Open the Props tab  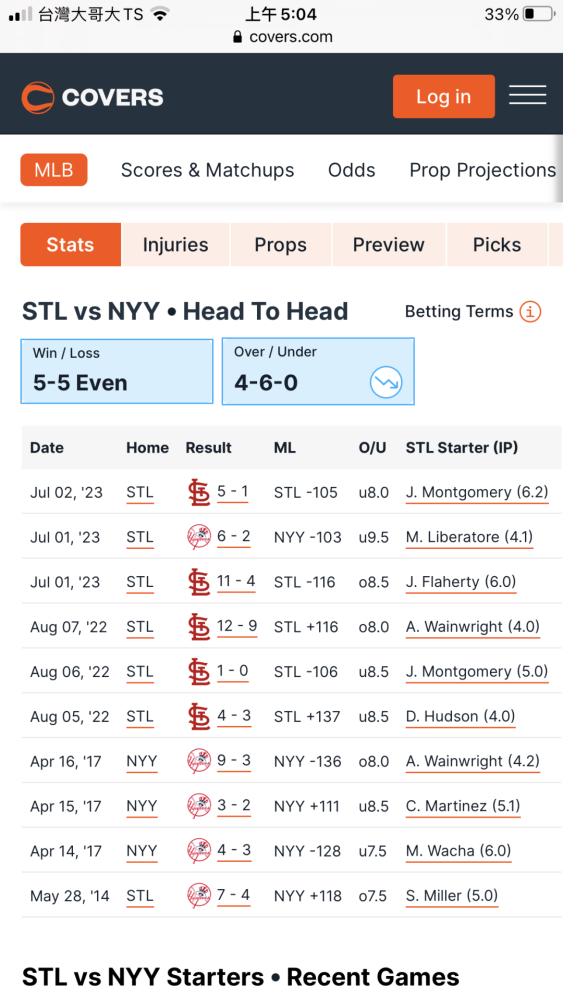[281, 244]
